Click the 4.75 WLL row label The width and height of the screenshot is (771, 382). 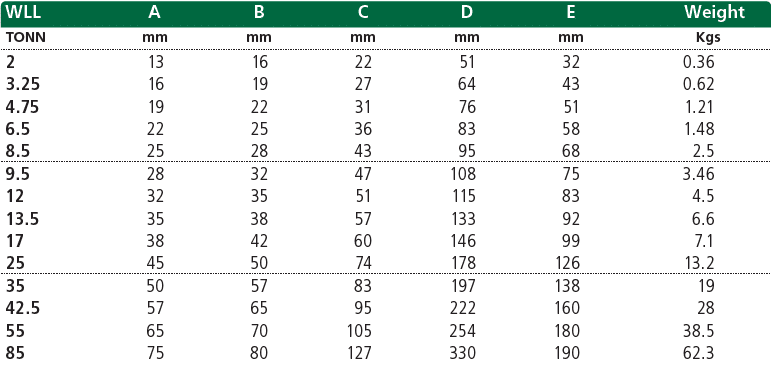click(23, 107)
